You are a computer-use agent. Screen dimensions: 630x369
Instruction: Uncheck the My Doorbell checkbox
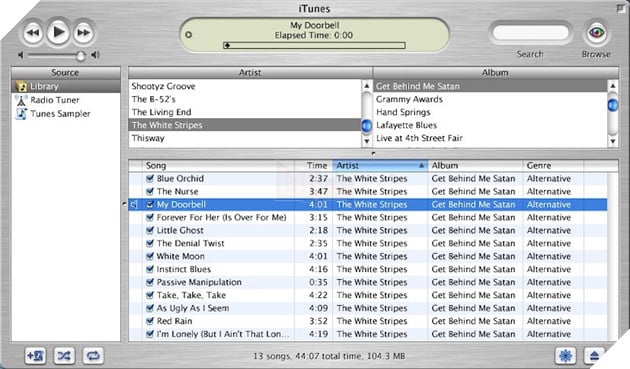pyautogui.click(x=150, y=204)
